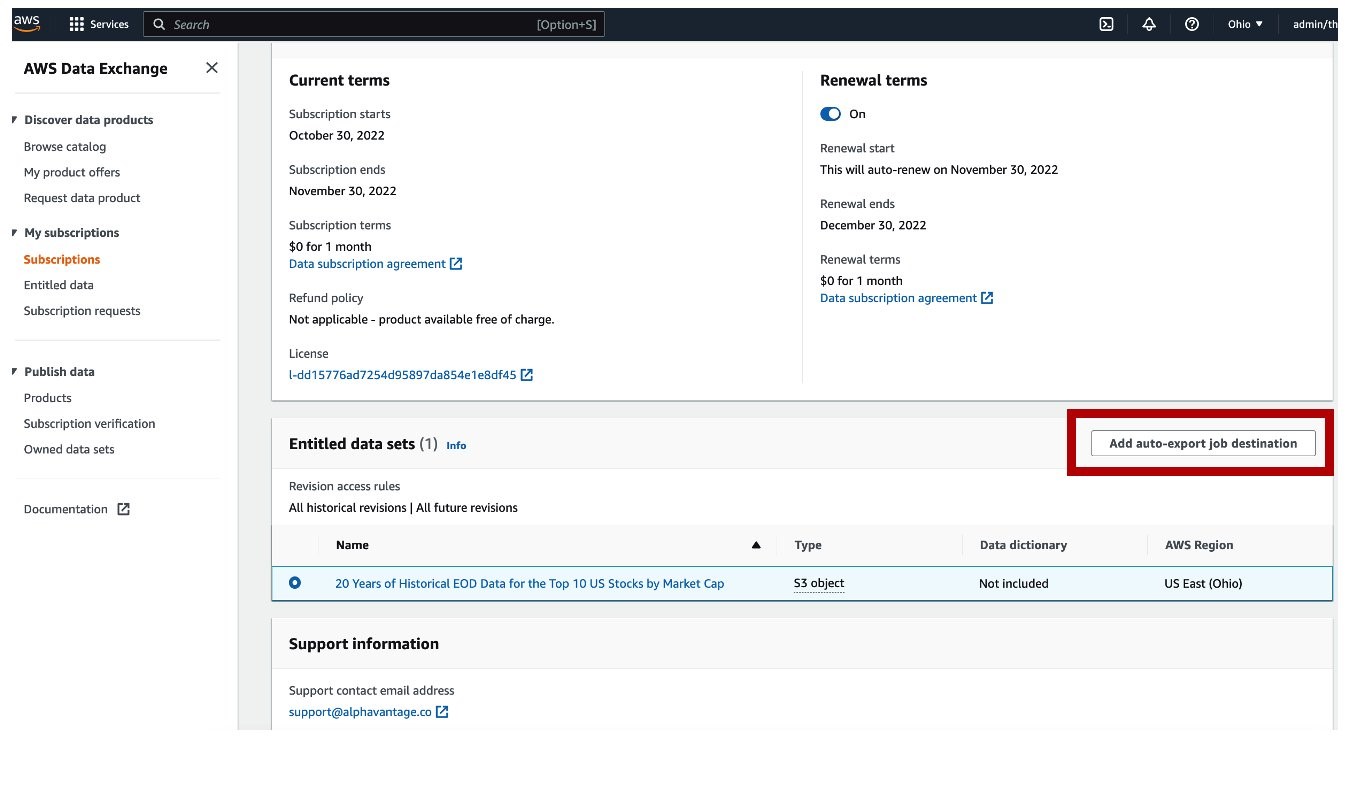Screen dimensions: 1354x792
Task: Focus the AWS Search input field
Action: point(374,24)
